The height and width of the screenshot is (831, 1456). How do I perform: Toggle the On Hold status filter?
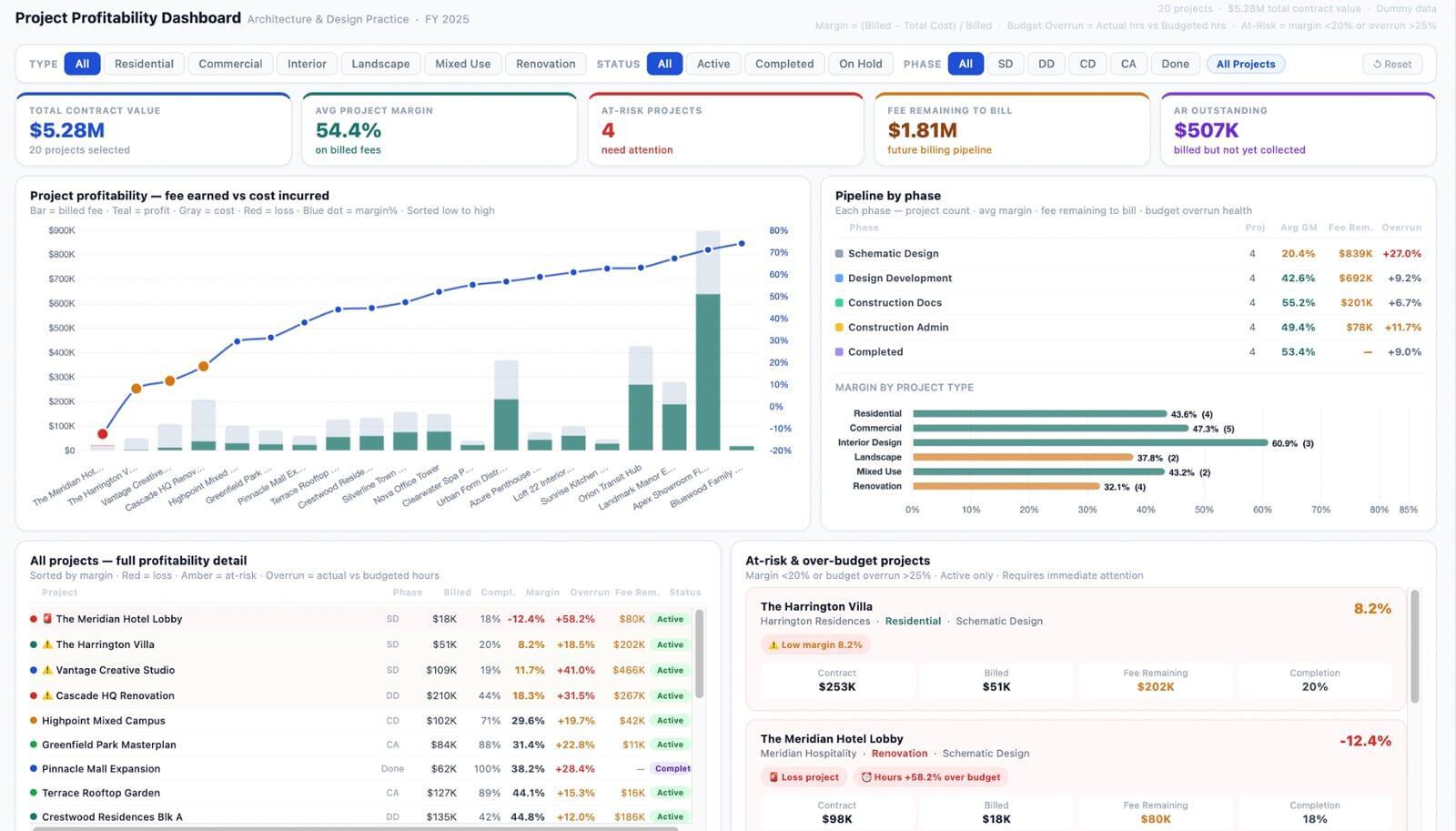click(x=860, y=64)
